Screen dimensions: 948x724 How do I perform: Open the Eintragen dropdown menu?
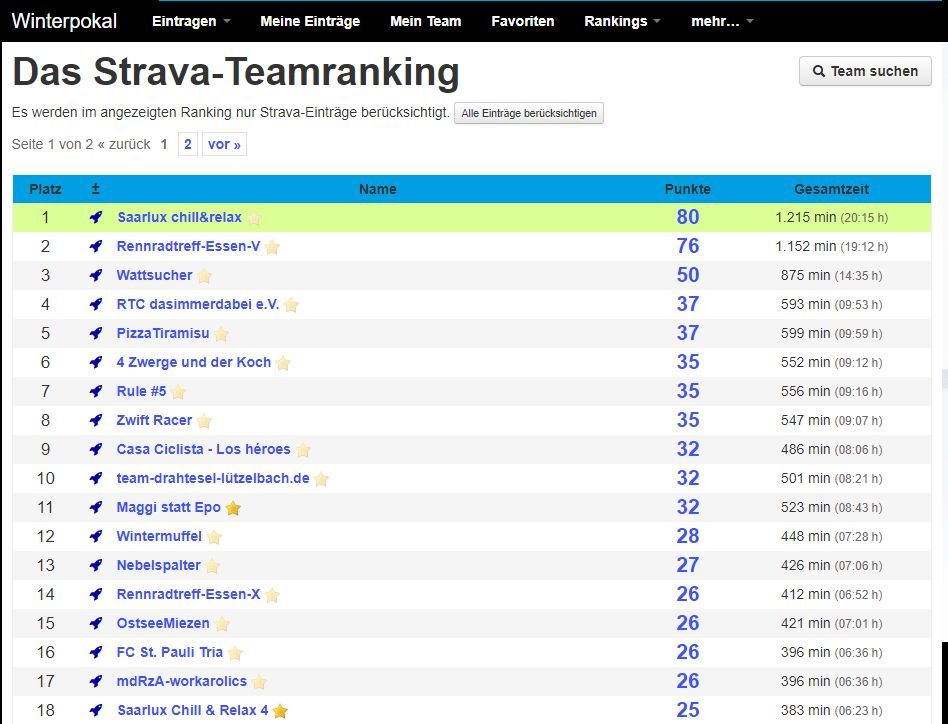tap(190, 21)
